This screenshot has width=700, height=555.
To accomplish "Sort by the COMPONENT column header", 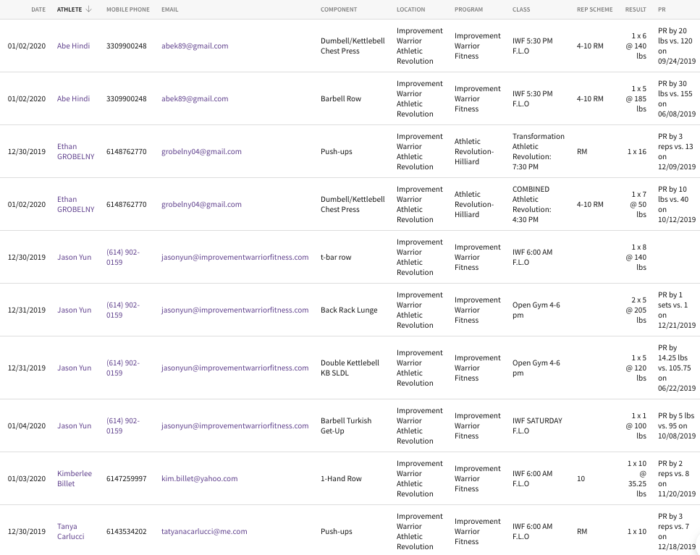I will pyautogui.click(x=339, y=9).
